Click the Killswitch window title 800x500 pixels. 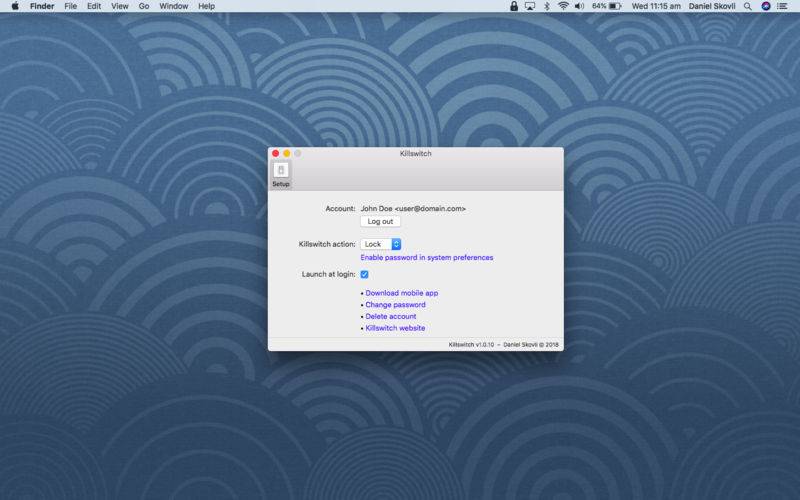pyautogui.click(x=415, y=154)
